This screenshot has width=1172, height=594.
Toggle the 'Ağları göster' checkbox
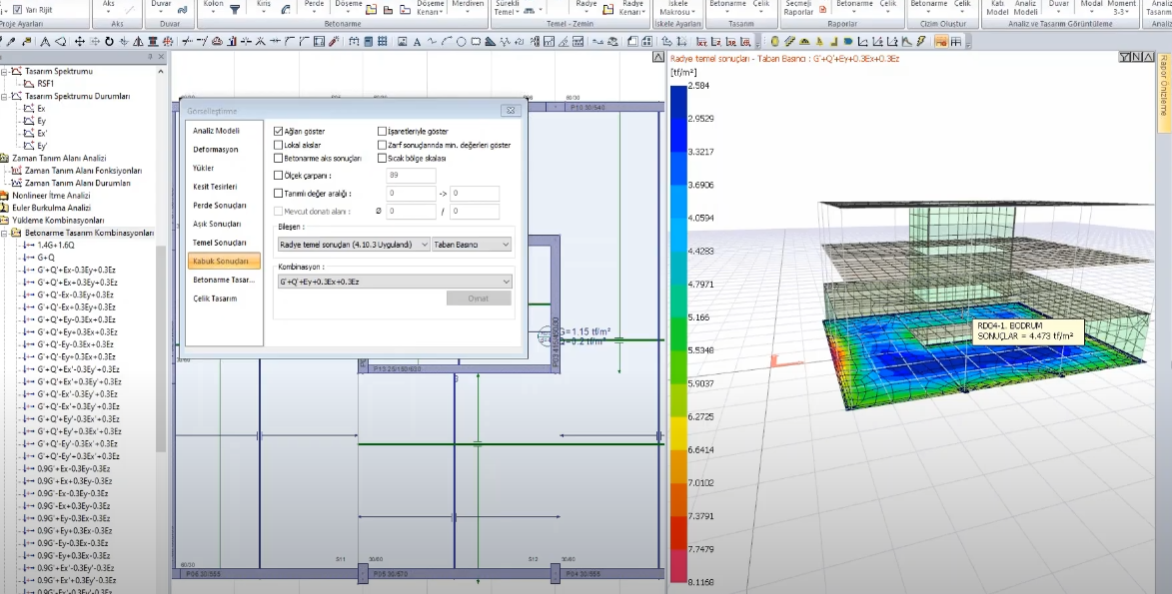point(278,131)
